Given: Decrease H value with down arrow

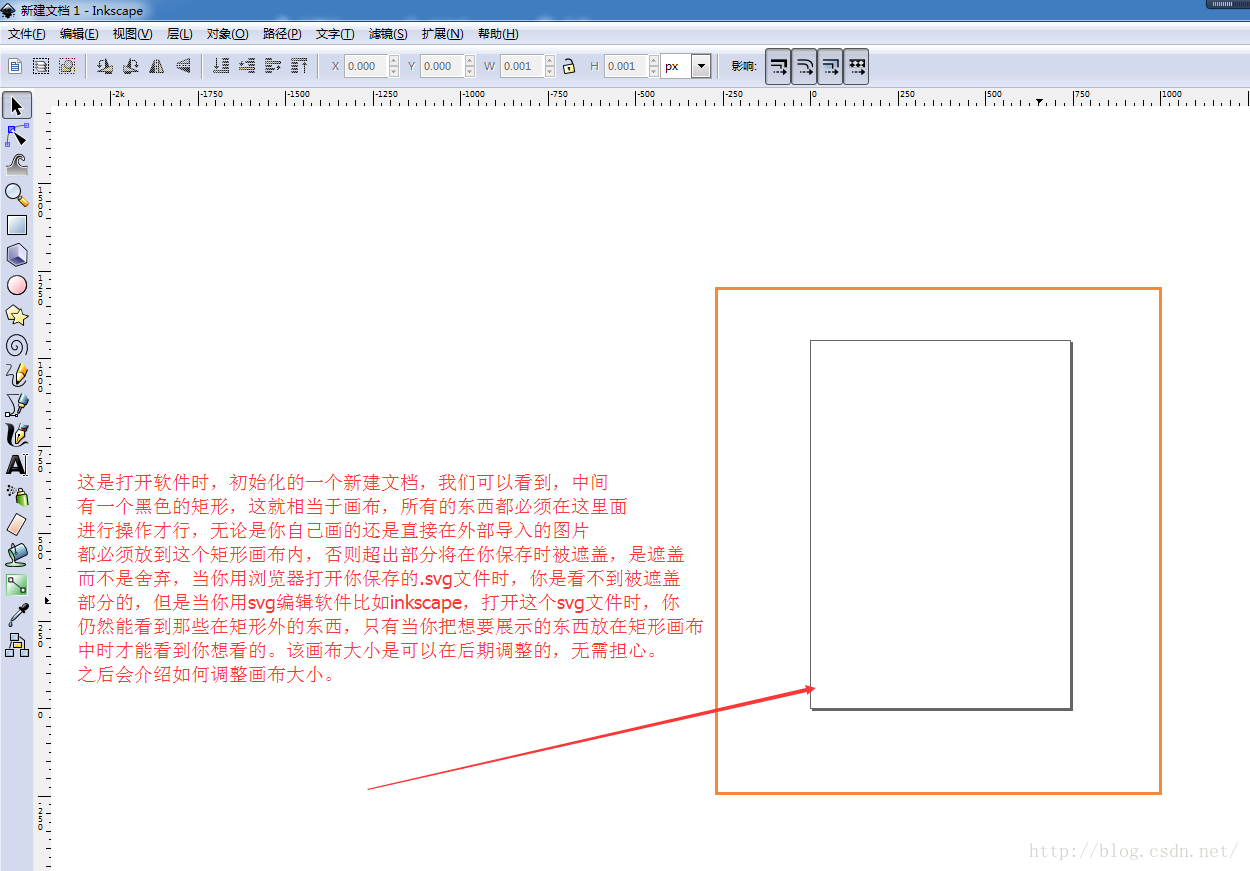Looking at the screenshot, I should [x=654, y=72].
